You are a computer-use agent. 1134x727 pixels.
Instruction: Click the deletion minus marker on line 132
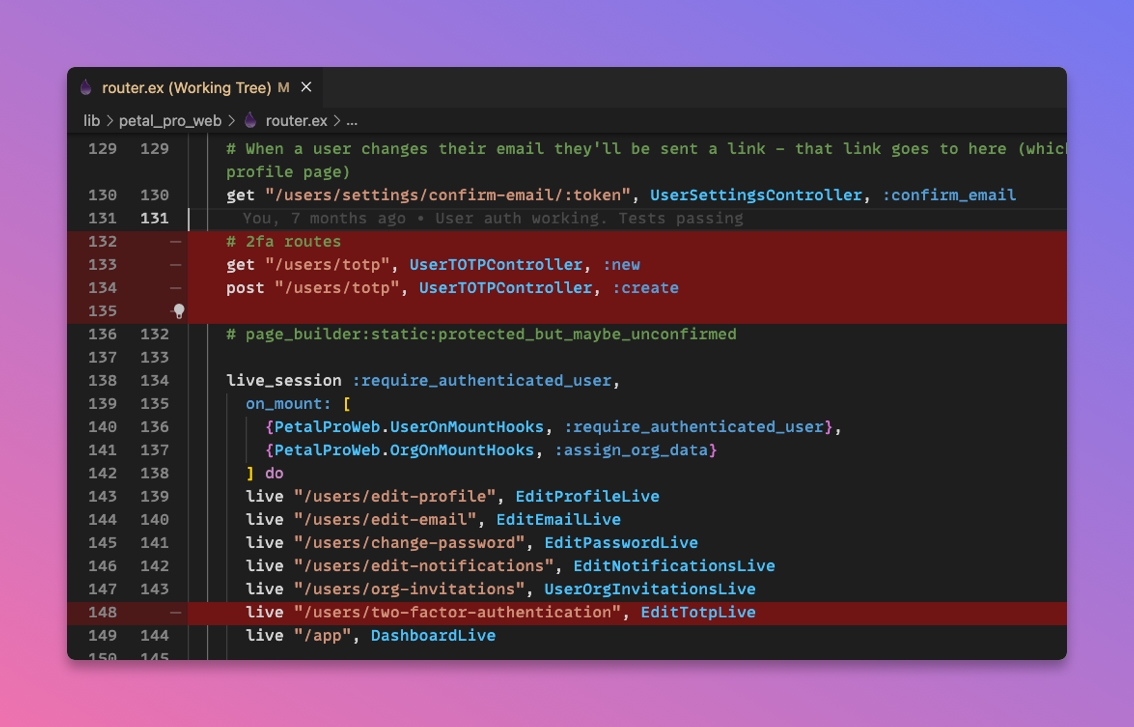175,241
